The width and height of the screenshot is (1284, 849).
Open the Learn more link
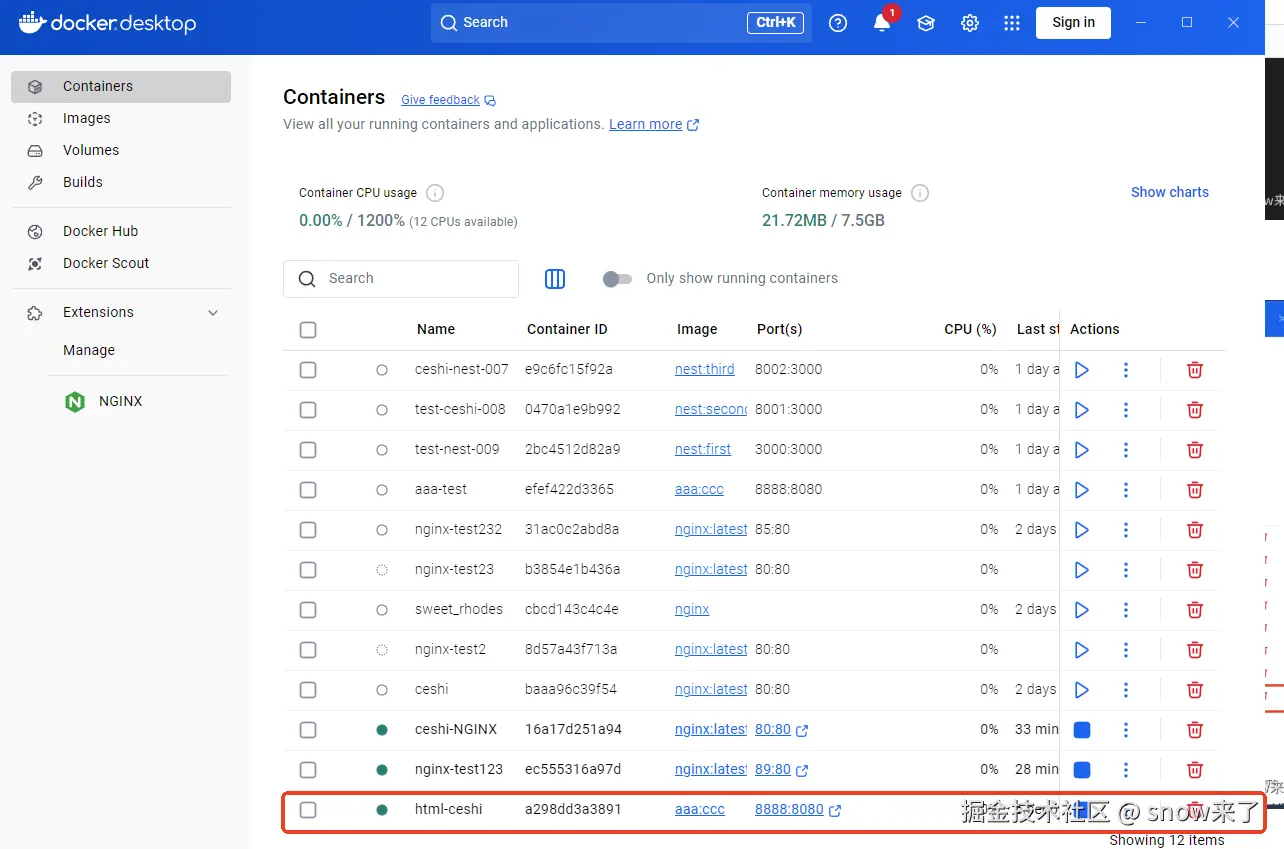pyautogui.click(x=654, y=125)
